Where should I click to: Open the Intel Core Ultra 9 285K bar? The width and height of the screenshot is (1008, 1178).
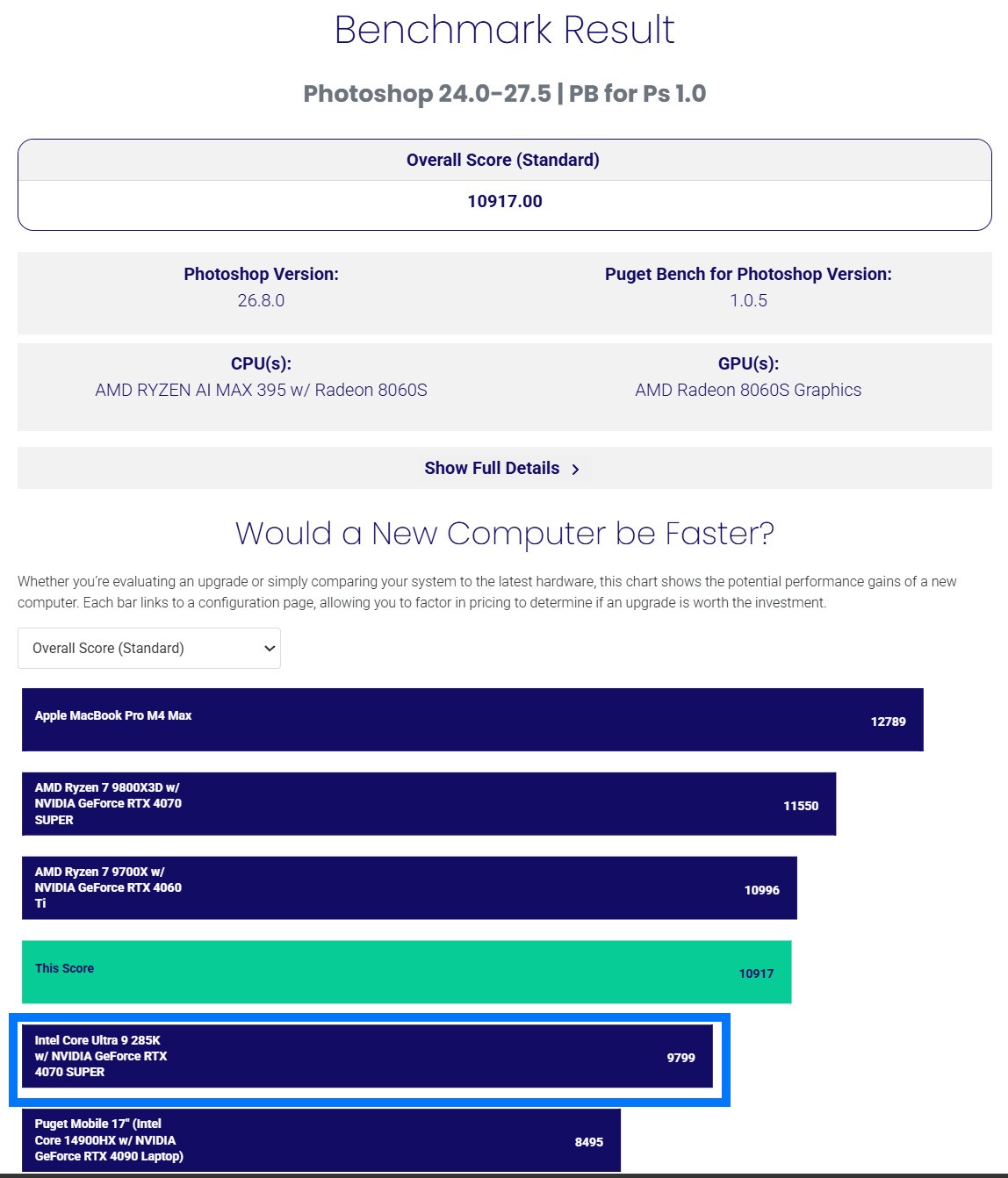(367, 1056)
